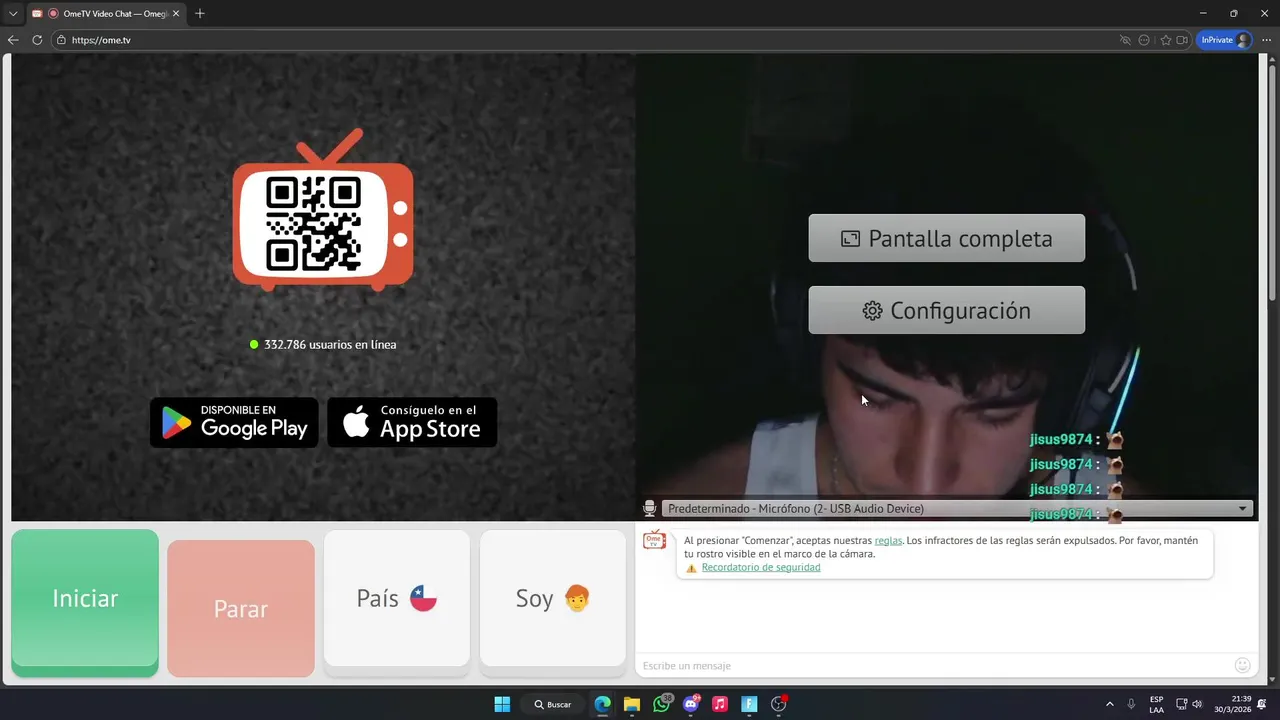Click the system tray microphone icon
Image resolution: width=1280 pixels, height=720 pixels.
pos(1131,704)
